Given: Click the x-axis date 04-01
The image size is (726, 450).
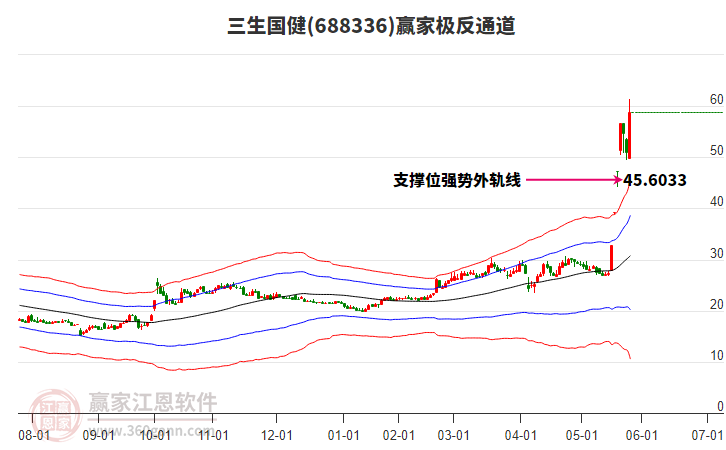Looking at the screenshot, I should pyautogui.click(x=520, y=436).
